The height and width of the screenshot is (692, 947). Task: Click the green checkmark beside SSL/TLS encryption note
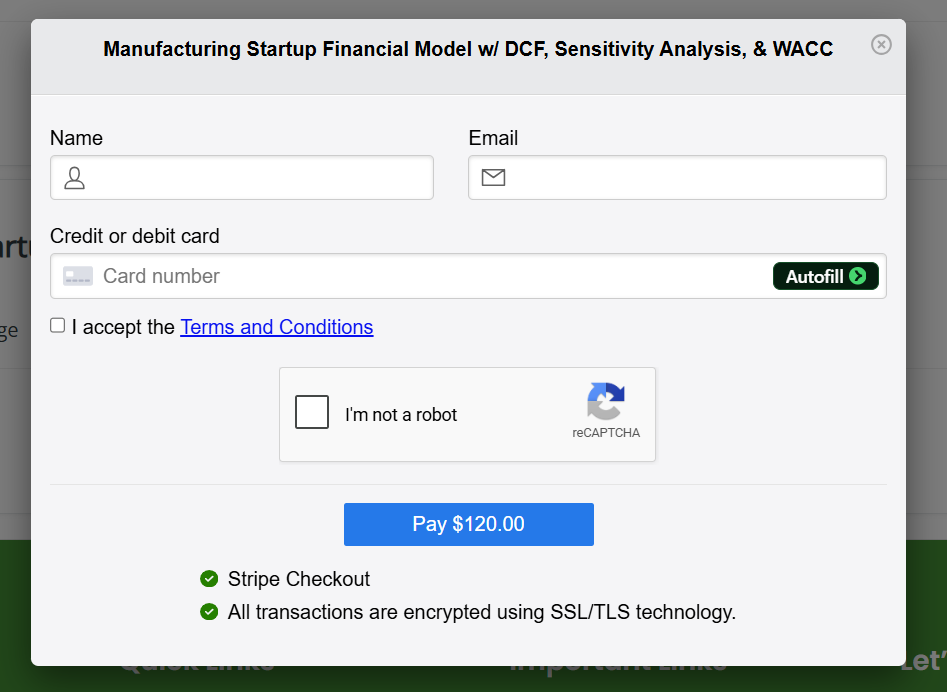click(x=209, y=612)
